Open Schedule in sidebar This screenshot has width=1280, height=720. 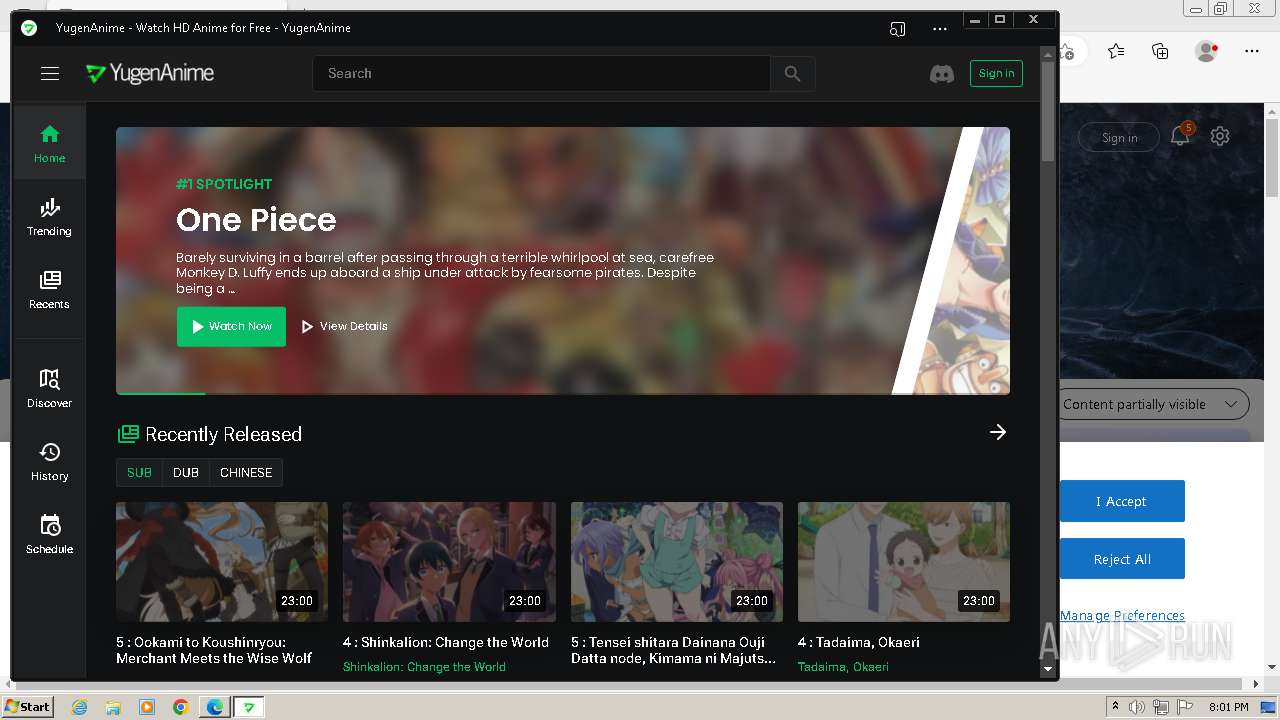[x=49, y=534]
